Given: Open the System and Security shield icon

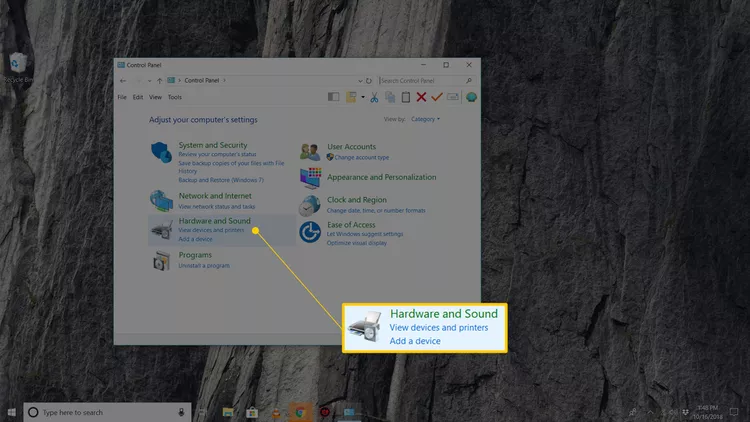Looking at the screenshot, I should point(161,153).
